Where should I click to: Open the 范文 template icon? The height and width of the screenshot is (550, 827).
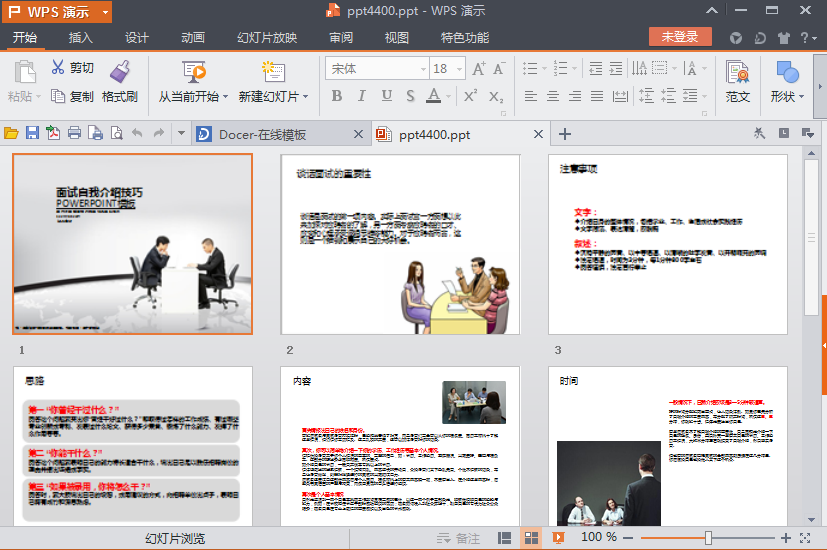coord(738,72)
